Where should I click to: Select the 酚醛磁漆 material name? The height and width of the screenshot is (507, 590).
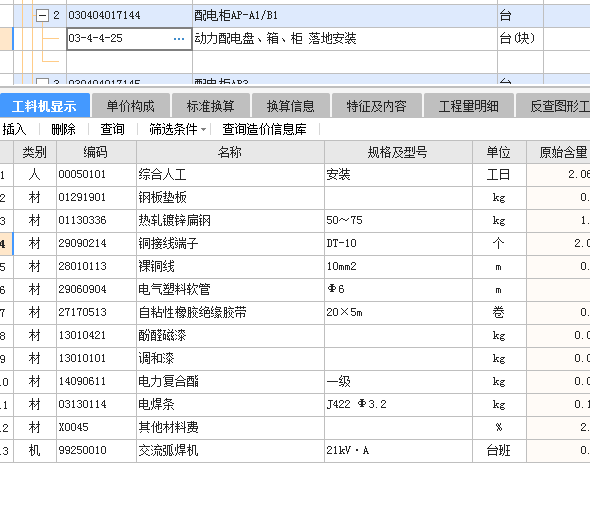[230, 336]
